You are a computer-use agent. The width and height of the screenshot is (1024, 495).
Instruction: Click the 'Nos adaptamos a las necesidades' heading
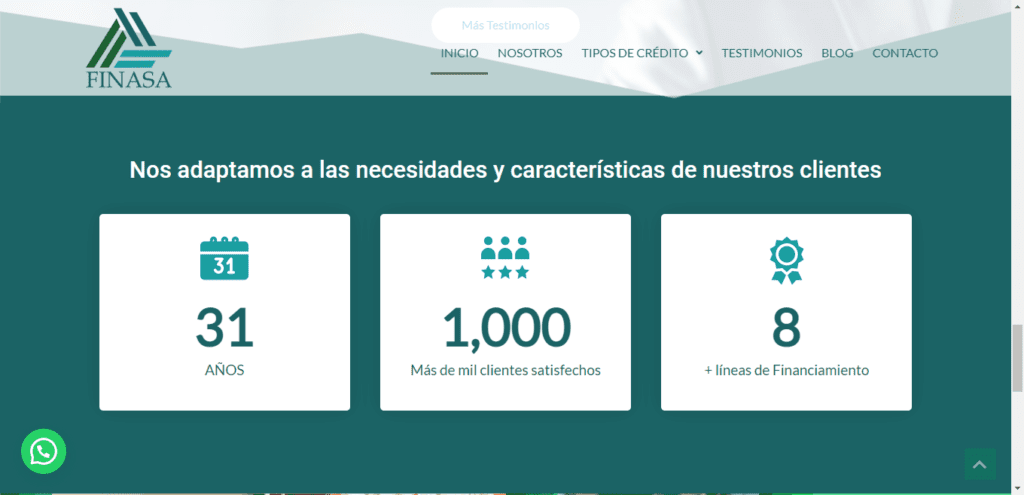click(x=505, y=170)
